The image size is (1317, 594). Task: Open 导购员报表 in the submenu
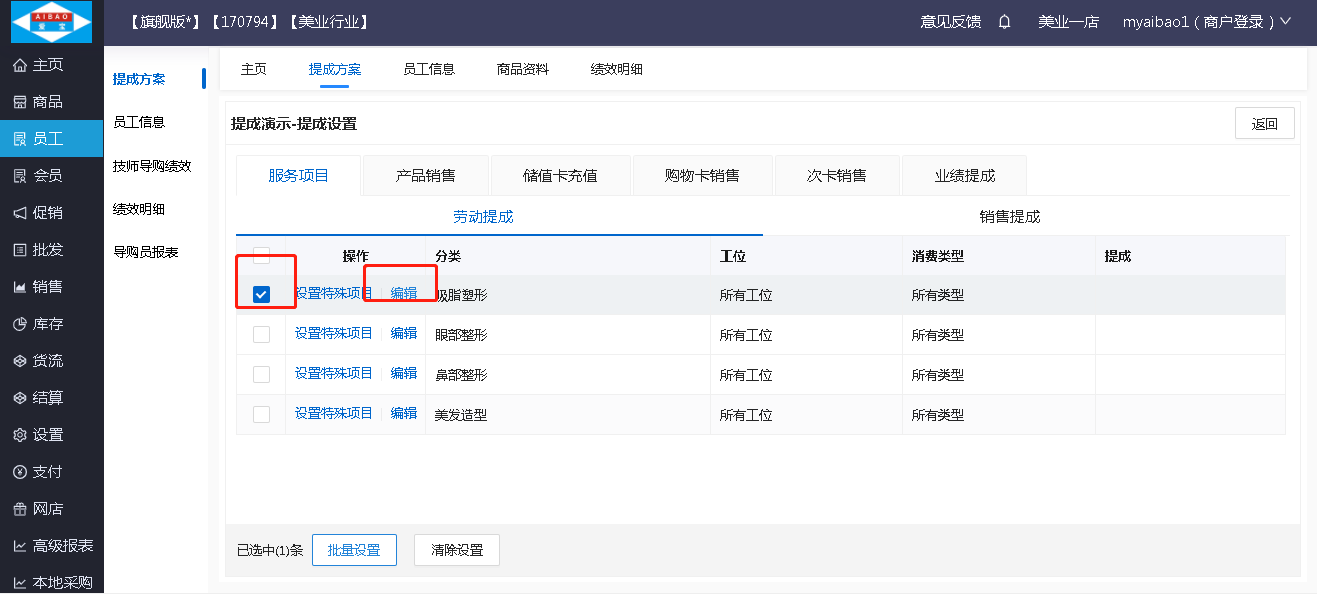[x=146, y=252]
